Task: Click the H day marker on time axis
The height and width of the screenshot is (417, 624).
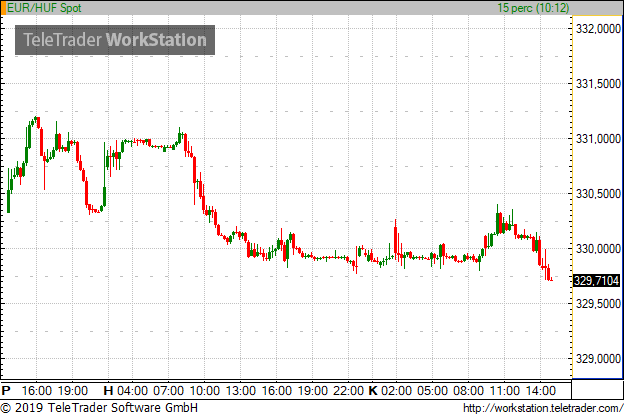Action: [108, 391]
